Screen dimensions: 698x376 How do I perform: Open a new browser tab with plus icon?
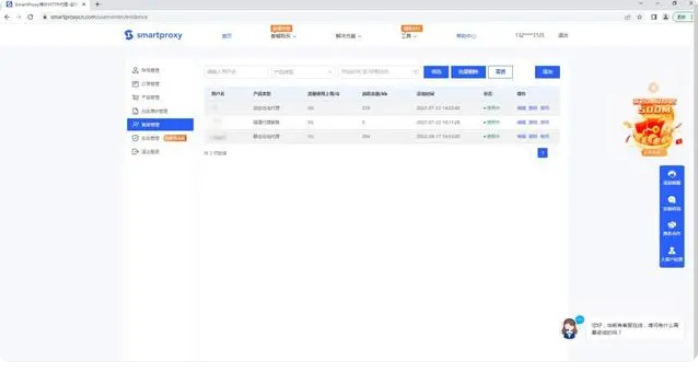(97, 4)
